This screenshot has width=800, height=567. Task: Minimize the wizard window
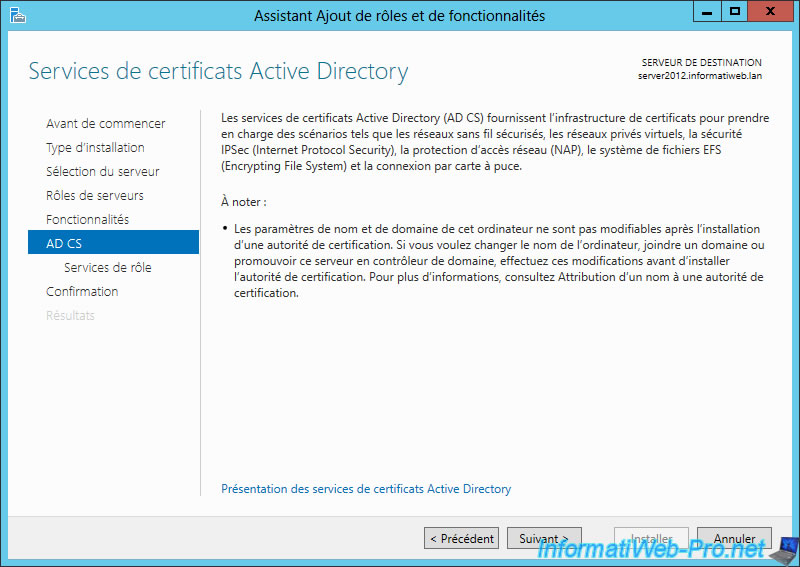point(707,11)
